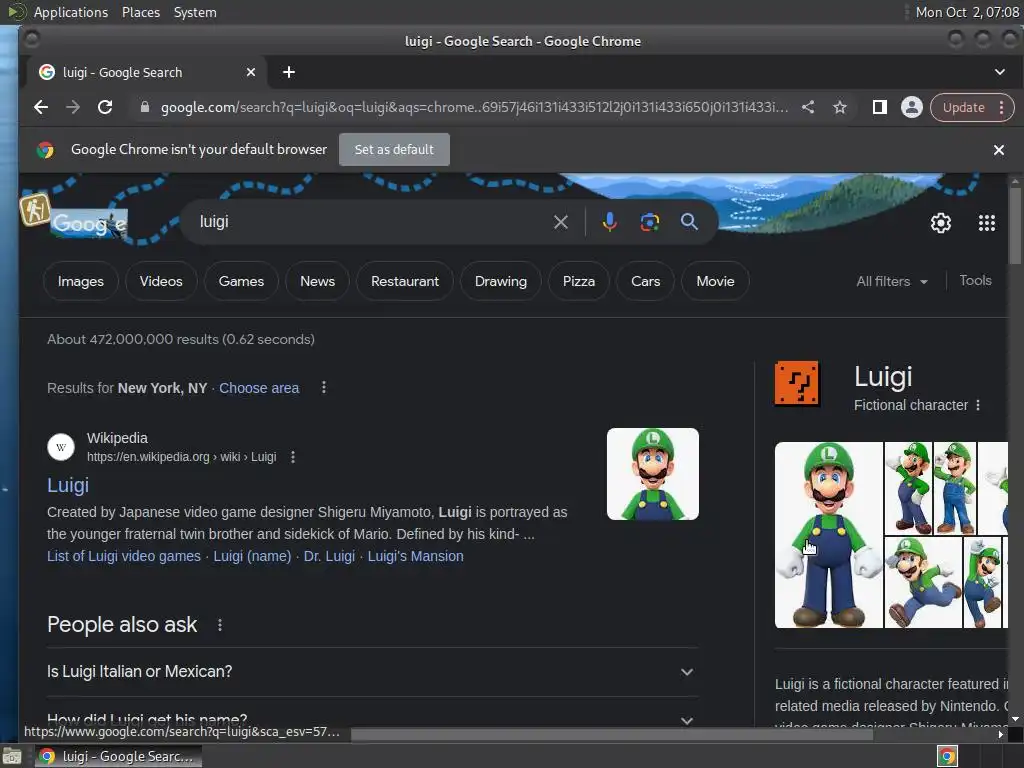
Task: Share this page from address bar
Action: coord(808,107)
